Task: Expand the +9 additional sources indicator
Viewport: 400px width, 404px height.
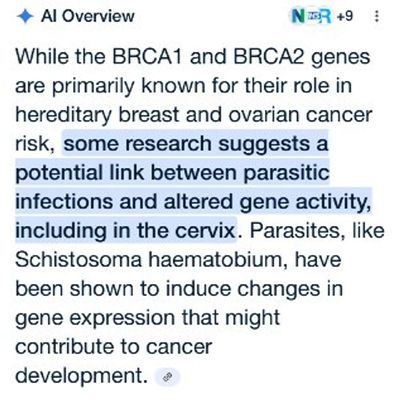Action: click(x=345, y=16)
